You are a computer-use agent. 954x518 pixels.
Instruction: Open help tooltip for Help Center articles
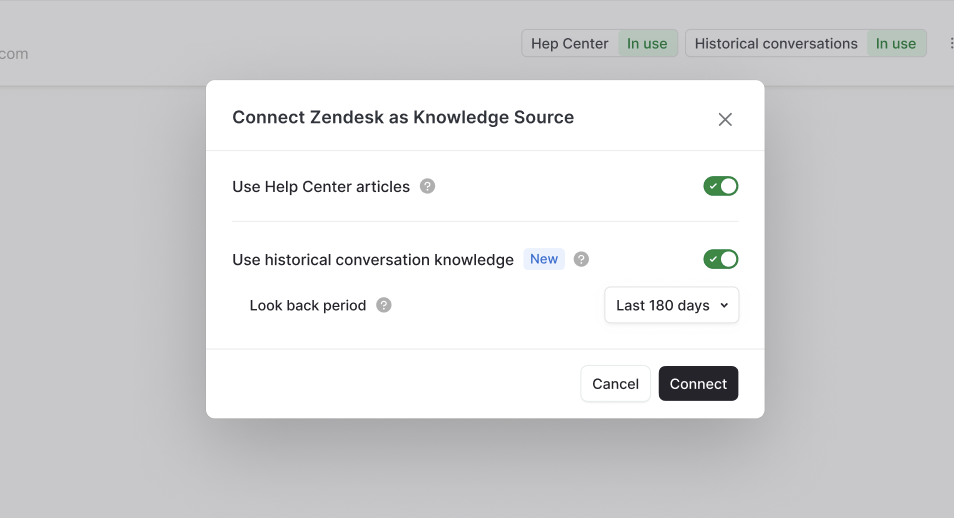click(428, 186)
